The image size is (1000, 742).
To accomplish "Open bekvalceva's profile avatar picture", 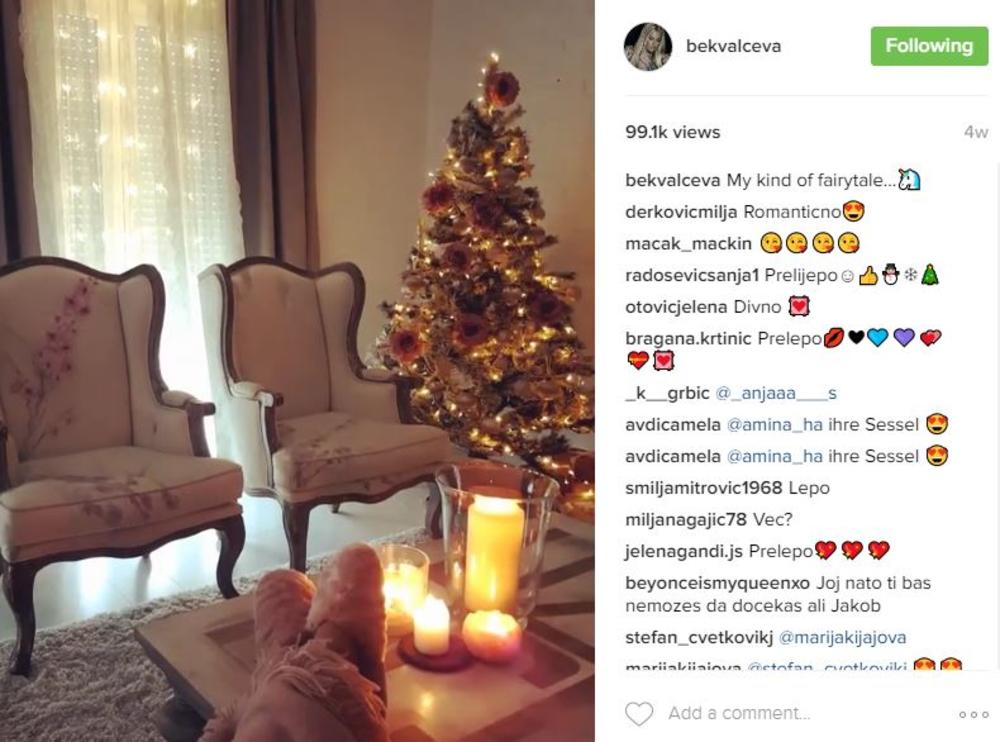I will (x=648, y=47).
